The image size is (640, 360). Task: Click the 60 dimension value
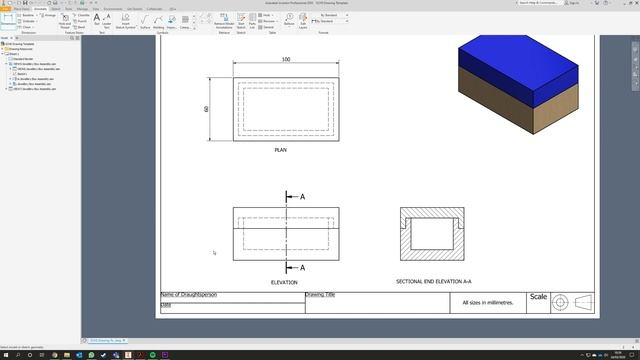click(x=207, y=109)
